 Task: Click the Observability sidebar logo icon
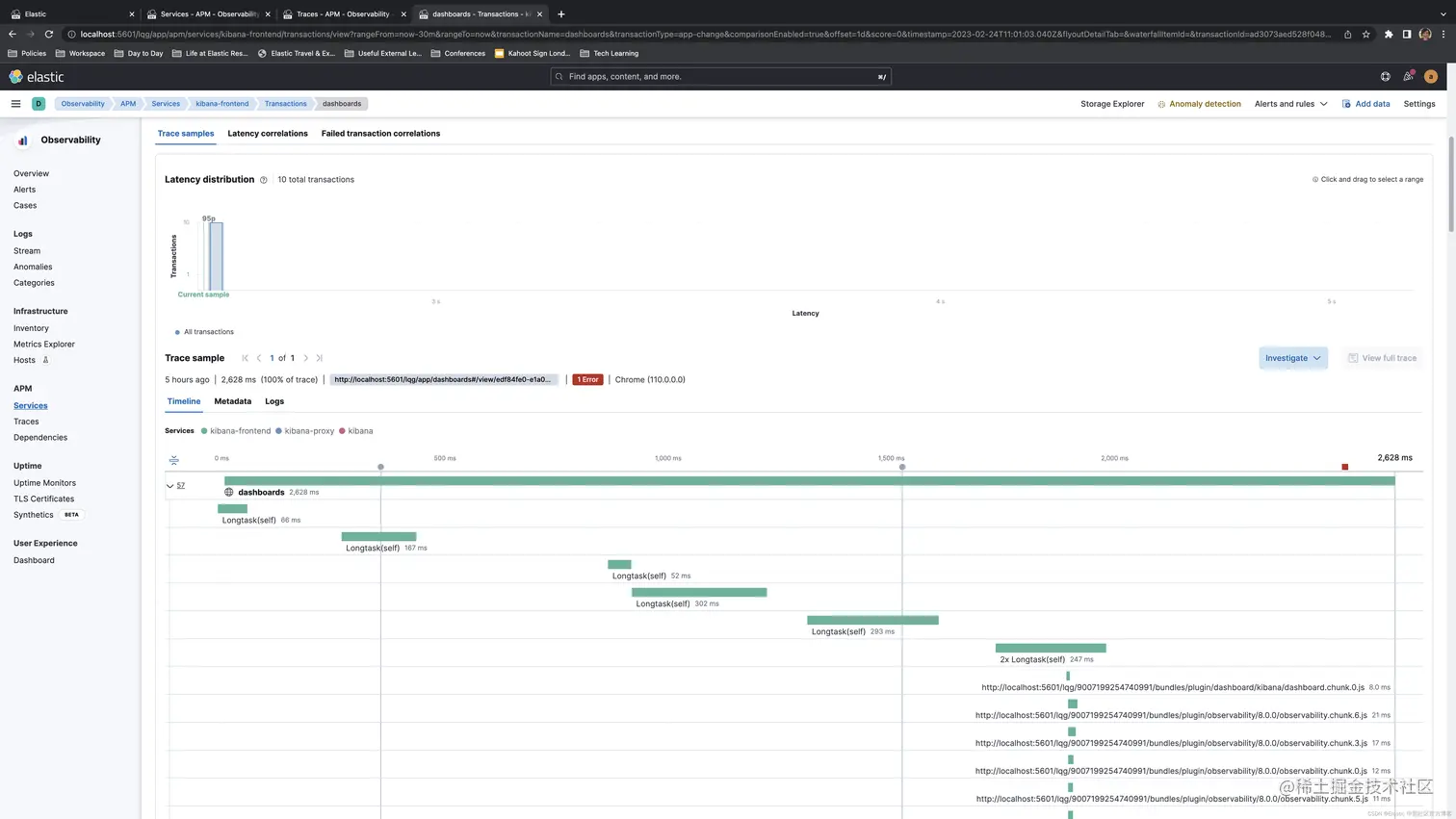(22, 141)
